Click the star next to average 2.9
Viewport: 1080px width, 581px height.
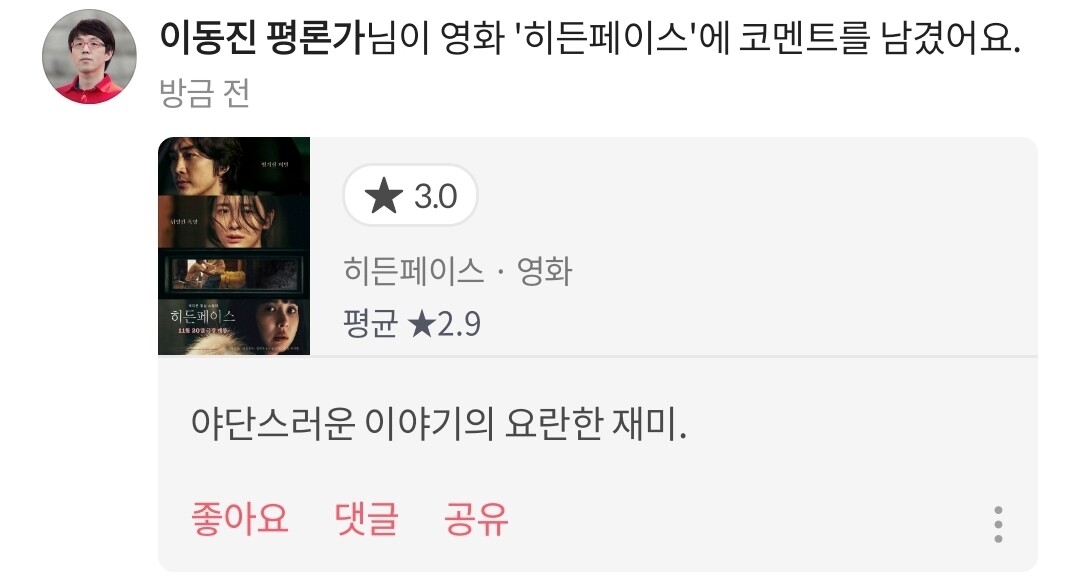point(420,324)
